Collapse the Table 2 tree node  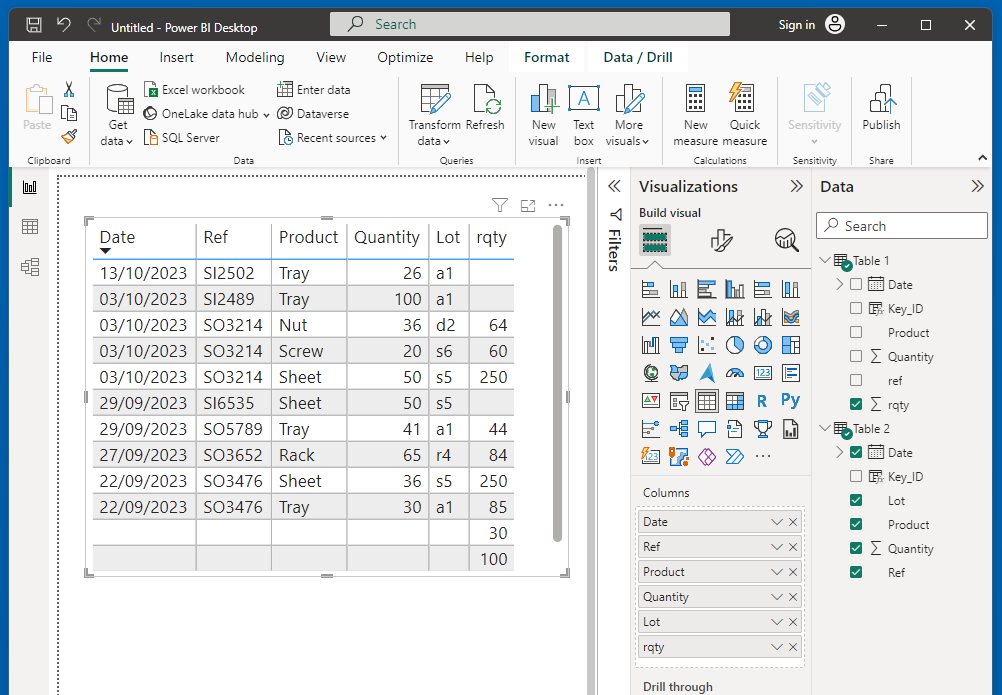coord(825,428)
